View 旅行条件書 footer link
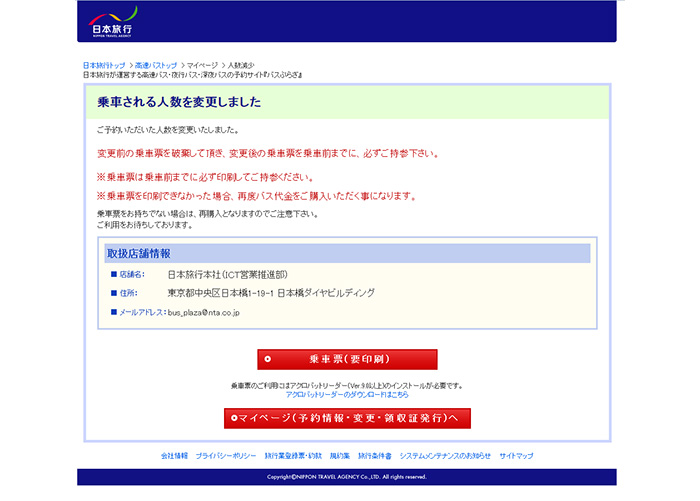 tap(375, 456)
